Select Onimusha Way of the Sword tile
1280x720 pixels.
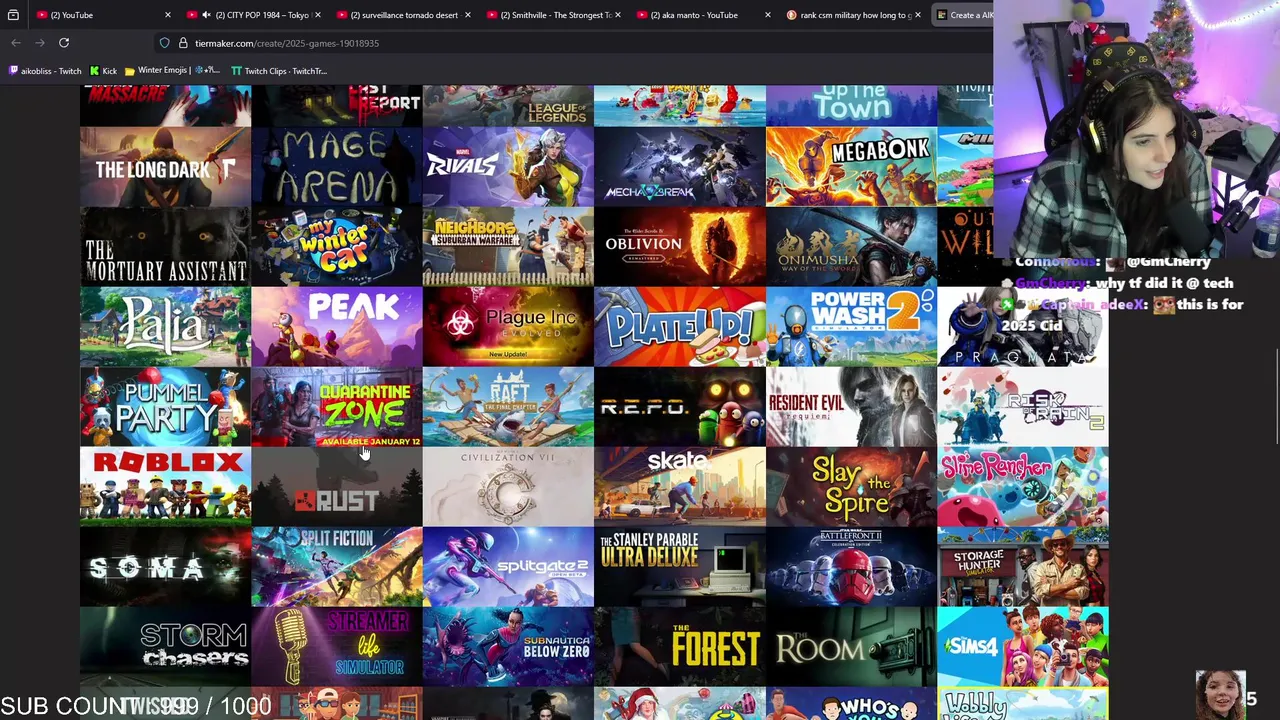point(851,247)
